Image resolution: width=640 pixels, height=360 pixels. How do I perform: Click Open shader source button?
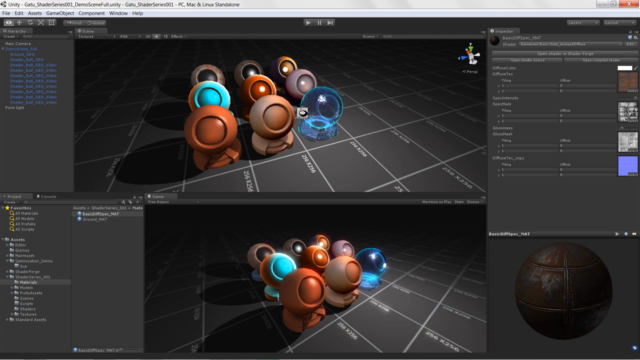pyautogui.click(x=527, y=60)
